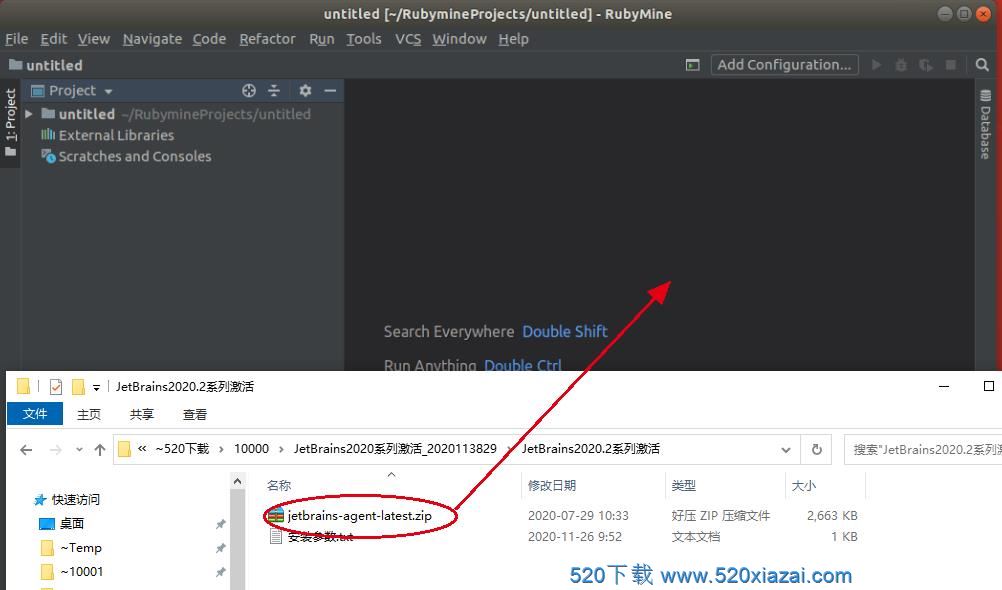Click the terminal icon beside Add Configuration
The height and width of the screenshot is (590, 1002).
tap(693, 65)
